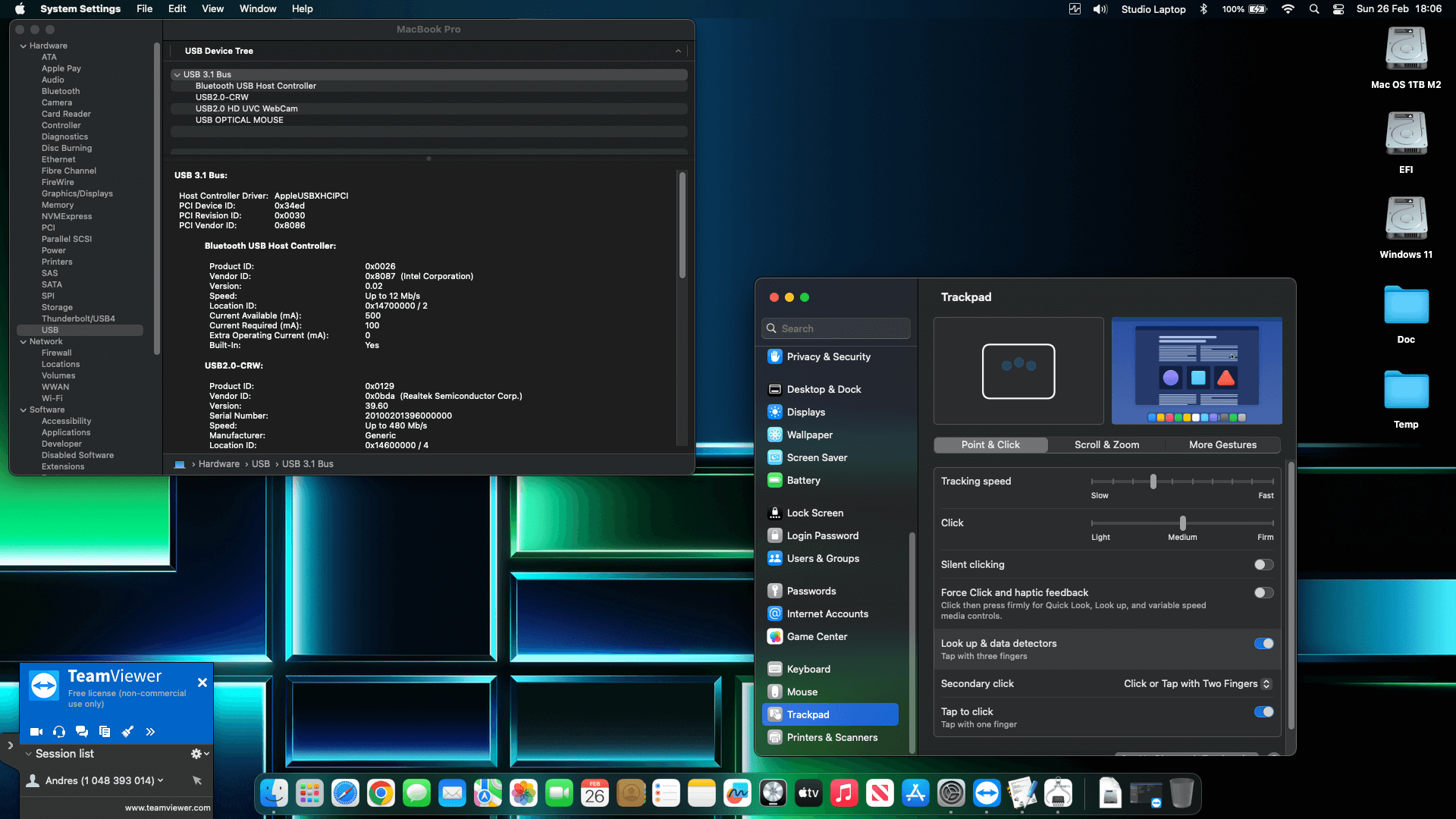Disable Look up & data detectors

click(x=1263, y=643)
